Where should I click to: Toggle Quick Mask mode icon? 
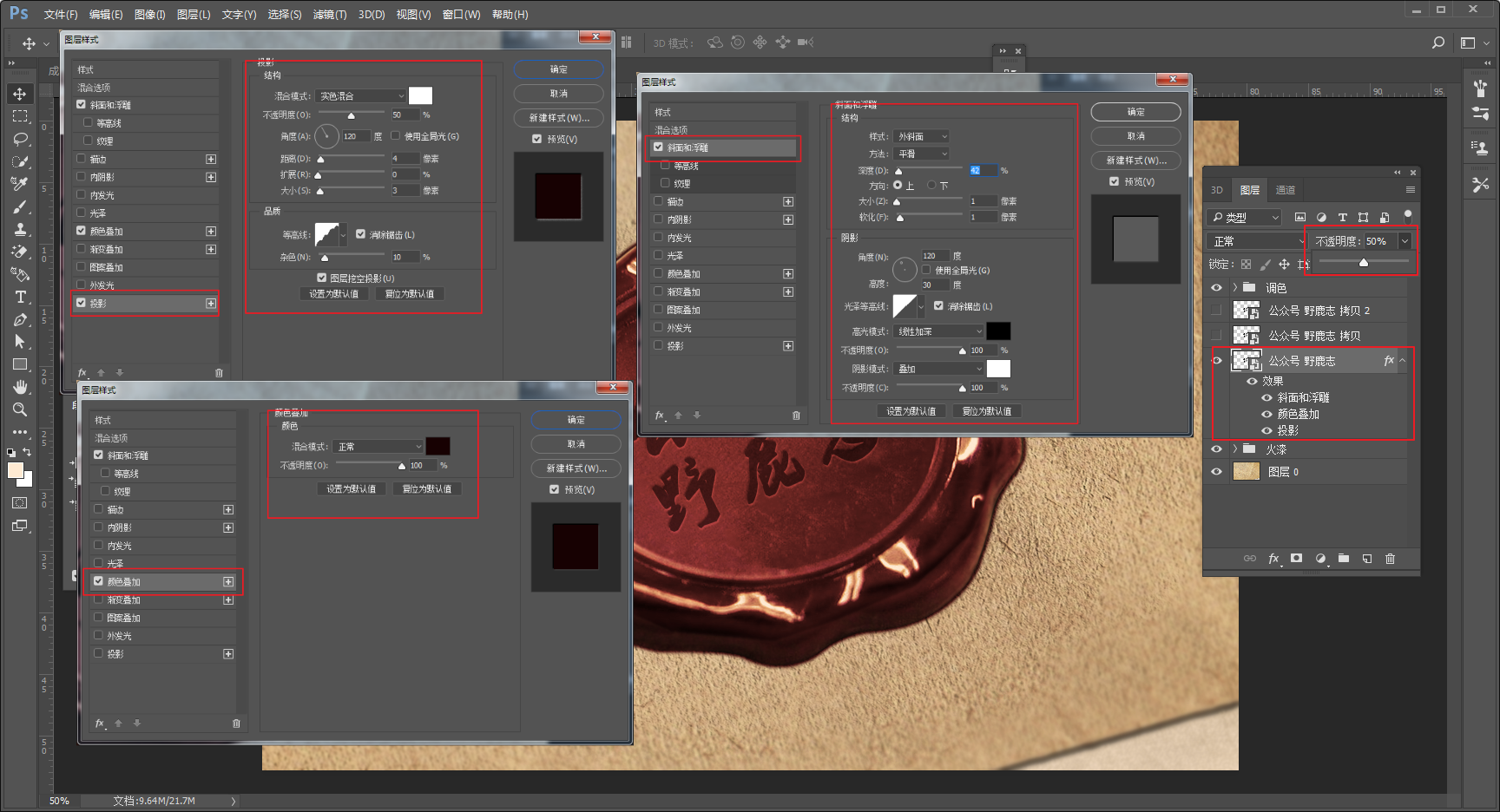pos(20,503)
